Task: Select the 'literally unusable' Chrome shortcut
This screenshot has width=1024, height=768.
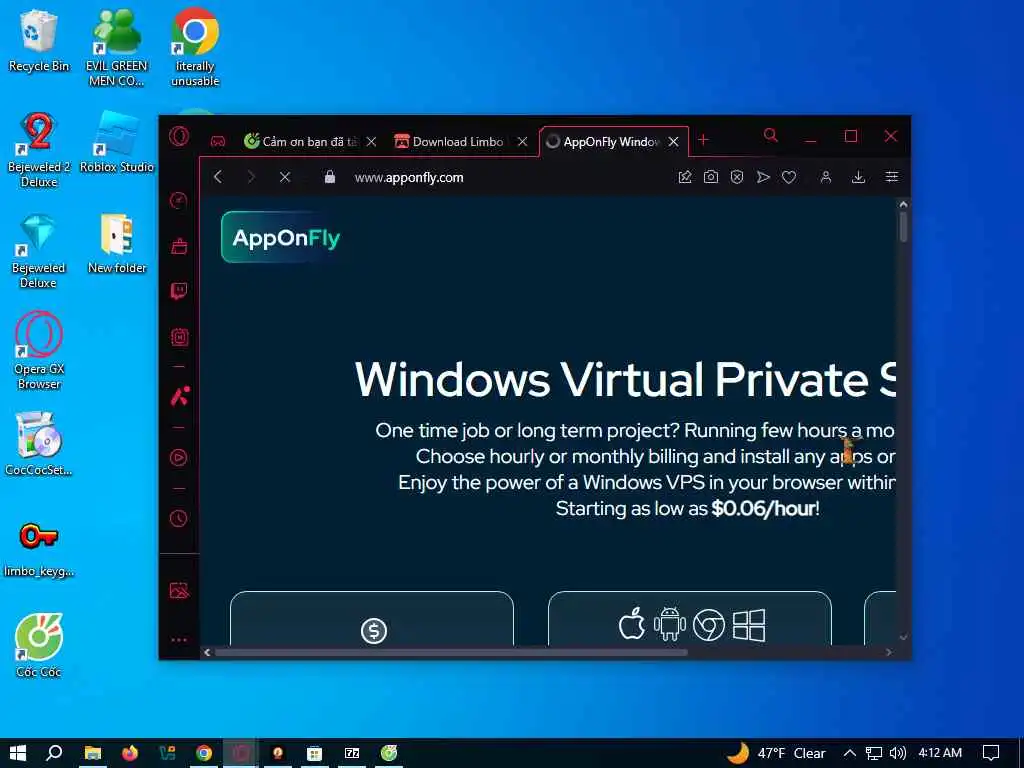Action: pos(195,47)
